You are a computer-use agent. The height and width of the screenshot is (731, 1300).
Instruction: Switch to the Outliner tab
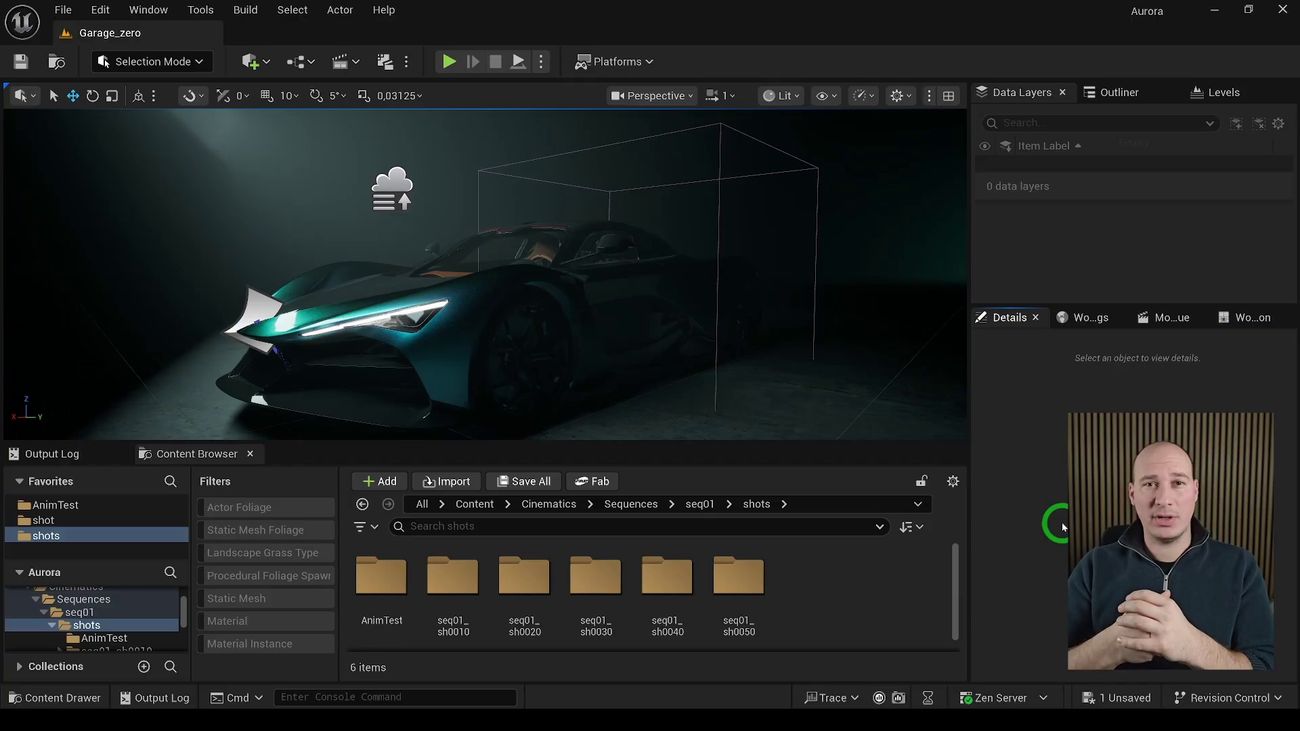(1111, 92)
